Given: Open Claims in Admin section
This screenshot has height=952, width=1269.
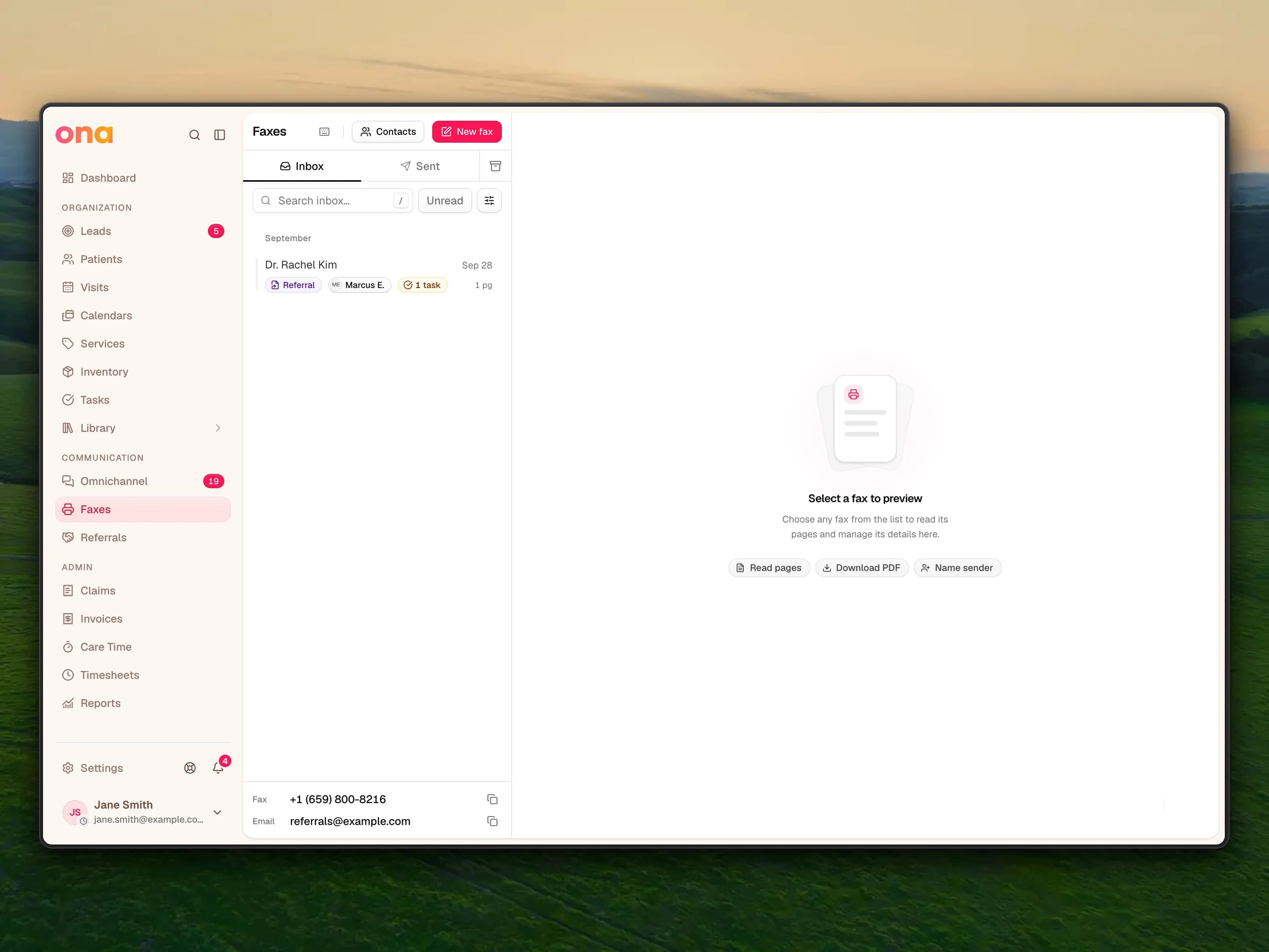Looking at the screenshot, I should pos(143,591).
